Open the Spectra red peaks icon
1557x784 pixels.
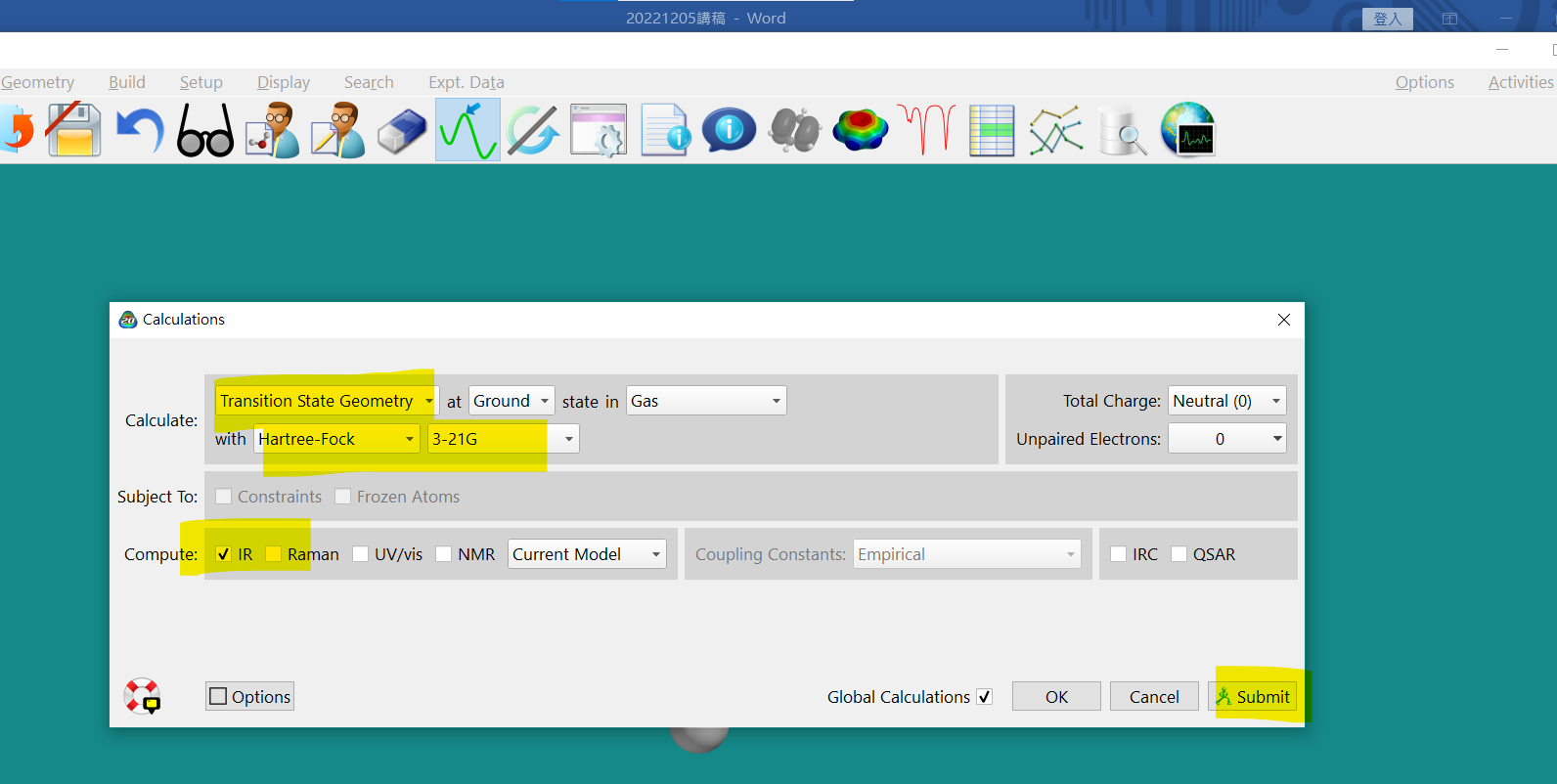click(x=926, y=130)
